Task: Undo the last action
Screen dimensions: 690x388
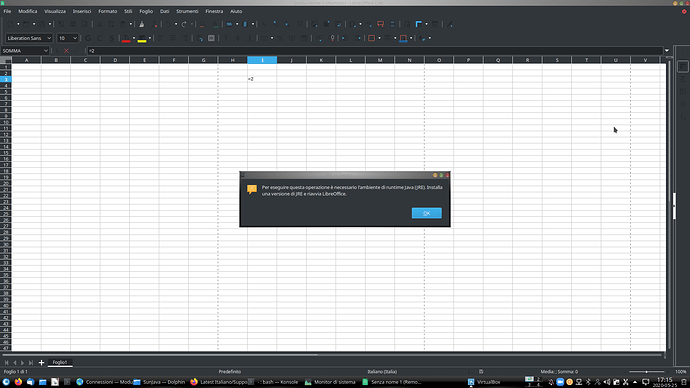Action: pos(168,24)
